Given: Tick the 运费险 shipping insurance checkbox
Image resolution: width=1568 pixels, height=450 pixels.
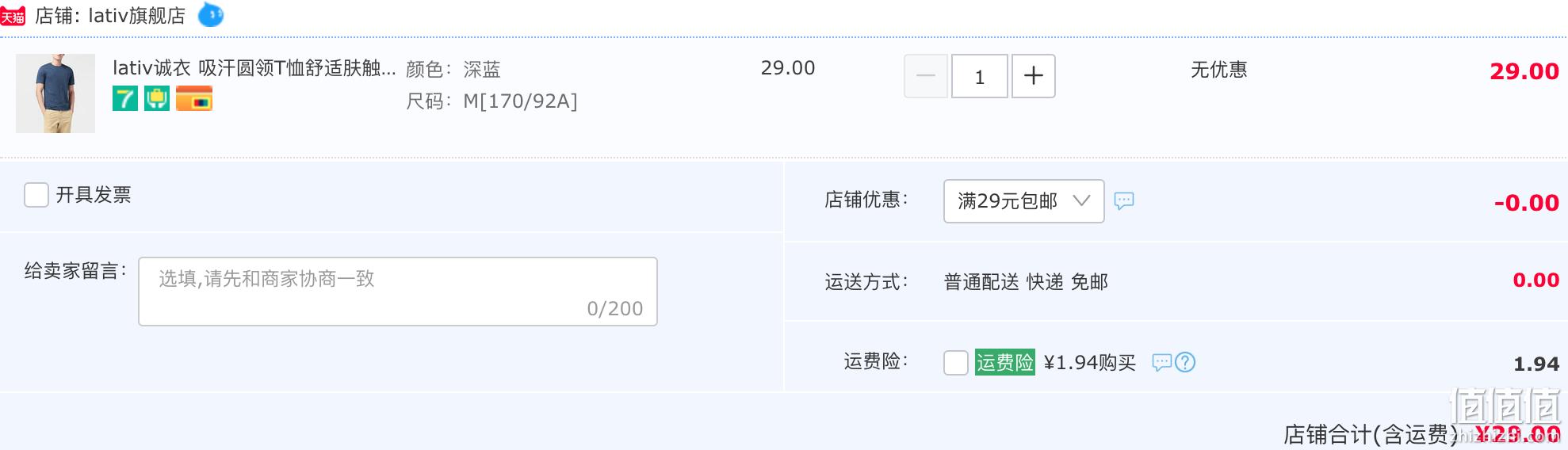Looking at the screenshot, I should point(956,362).
